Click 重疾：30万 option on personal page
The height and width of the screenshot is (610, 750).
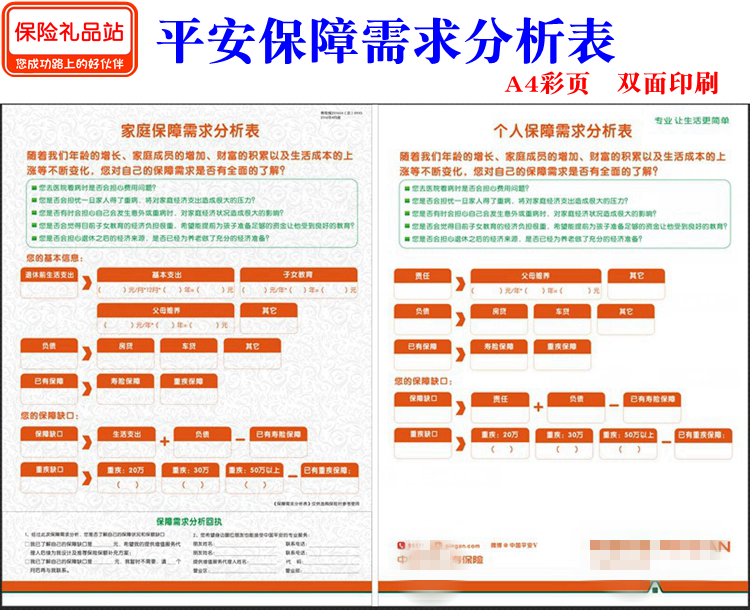564,444
